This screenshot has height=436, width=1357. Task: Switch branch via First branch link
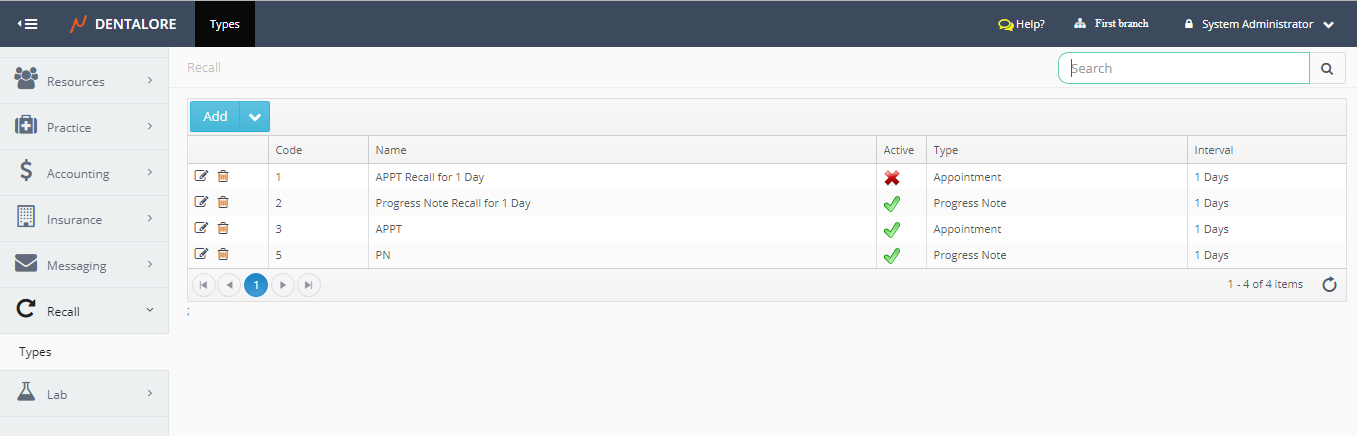coord(1111,24)
